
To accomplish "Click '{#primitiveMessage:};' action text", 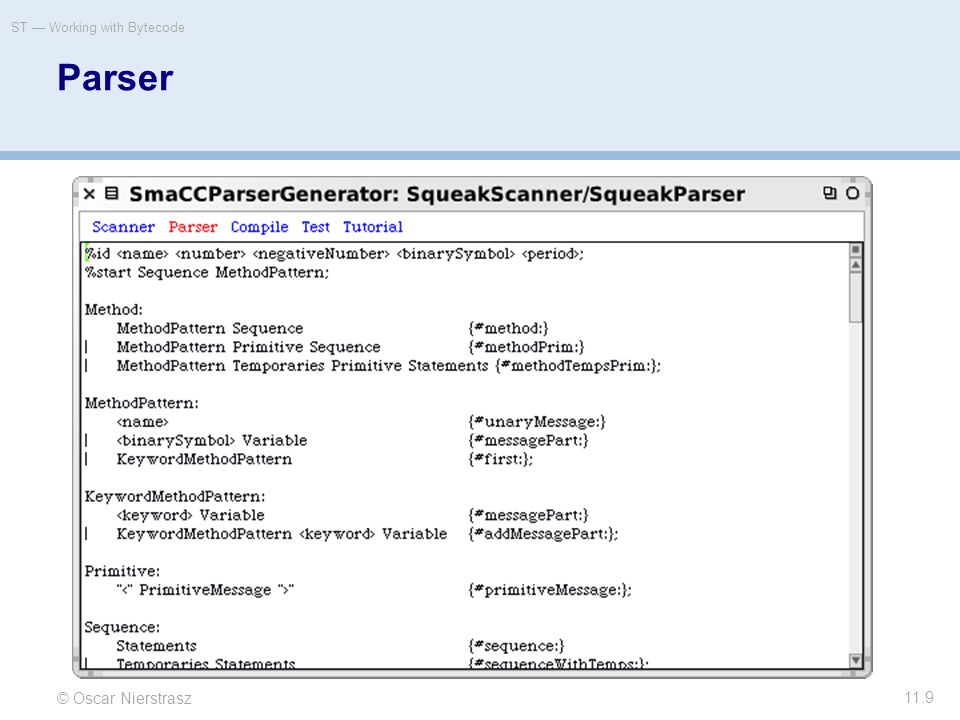I will point(550,590).
